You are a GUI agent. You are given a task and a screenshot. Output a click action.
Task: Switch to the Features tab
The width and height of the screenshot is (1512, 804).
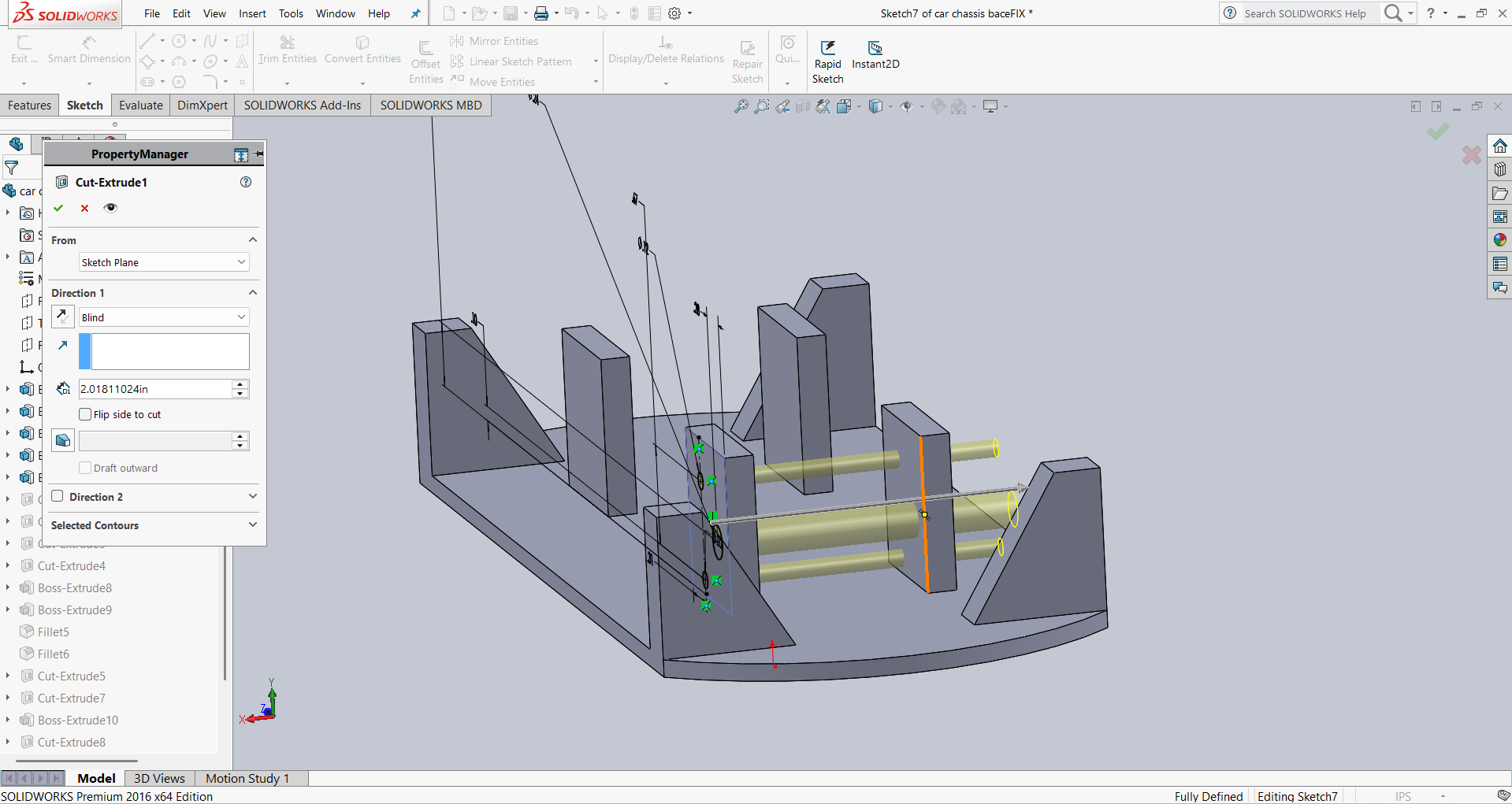click(x=29, y=106)
